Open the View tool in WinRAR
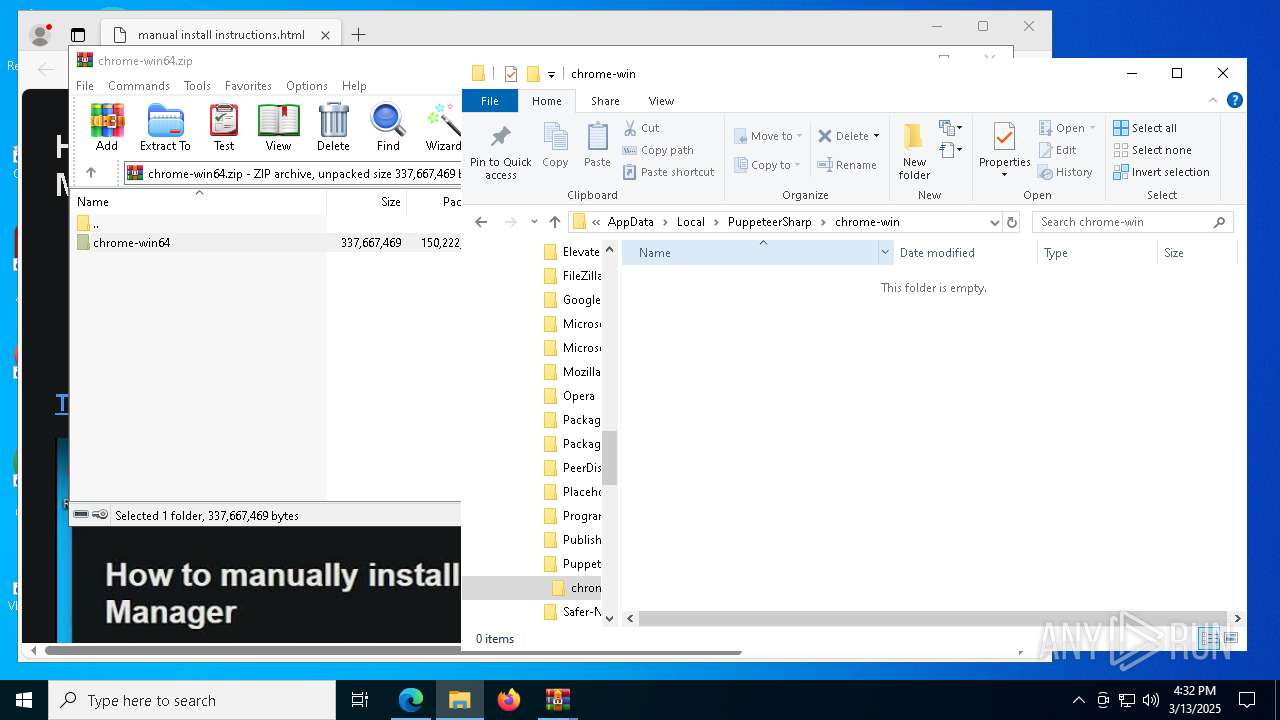1280x720 pixels. tap(278, 128)
